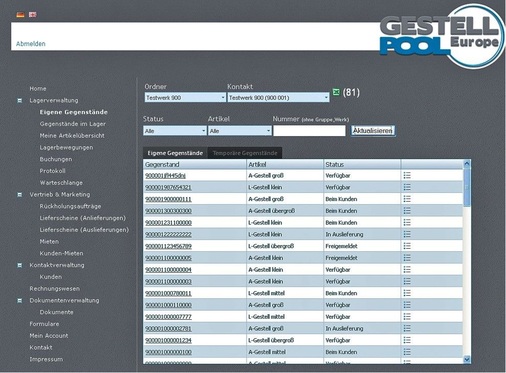Open details icon for row 900001987654321
Viewport: 506px width, 373px height.
pyautogui.click(x=407, y=187)
